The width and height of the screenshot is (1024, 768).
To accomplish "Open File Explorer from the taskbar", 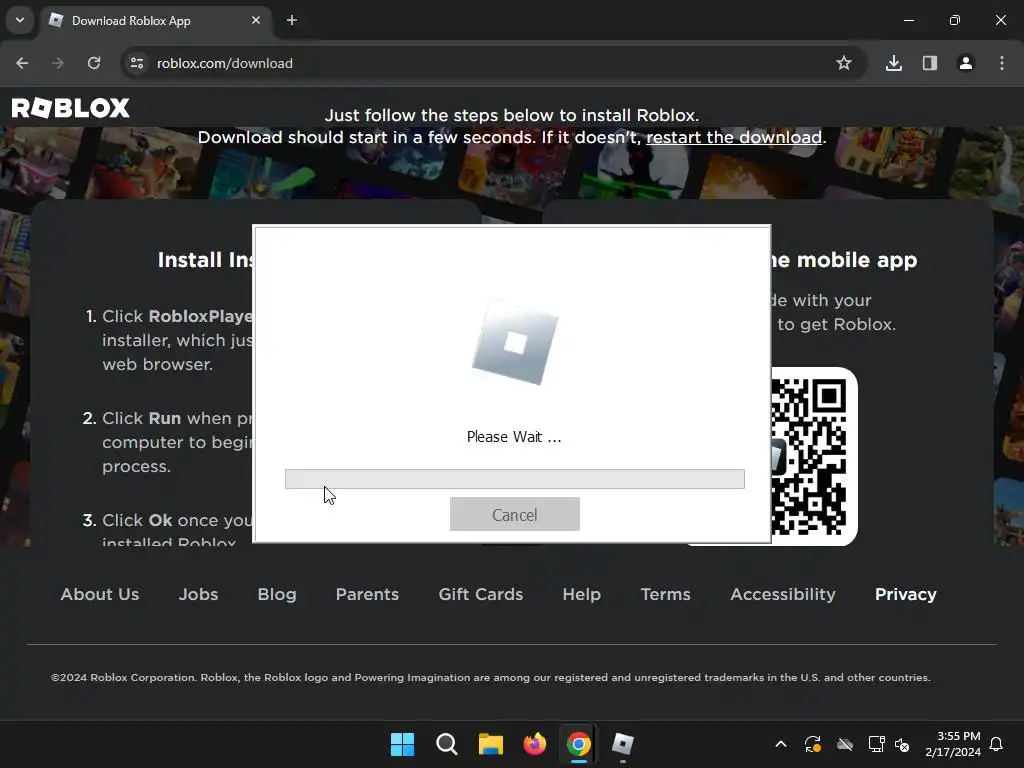I will click(x=490, y=744).
